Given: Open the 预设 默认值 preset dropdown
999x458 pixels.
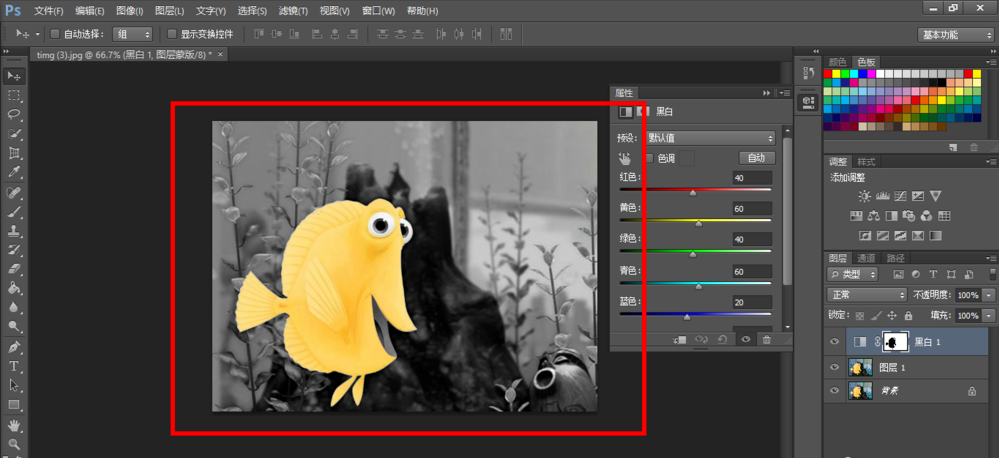Looking at the screenshot, I should (710, 138).
